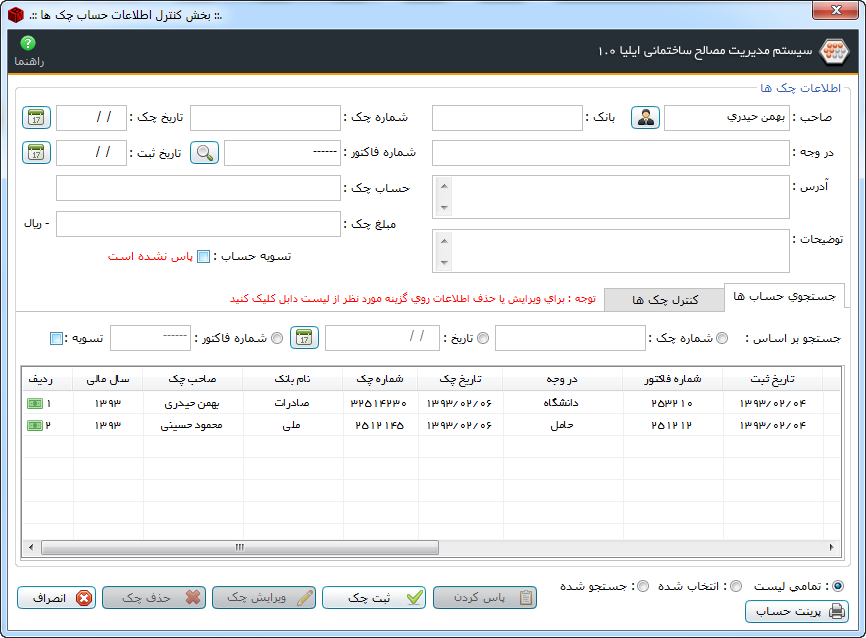Switch to جستجوی حساب ها tab
Image resolution: width=866 pixels, height=638 pixels.
point(784,296)
